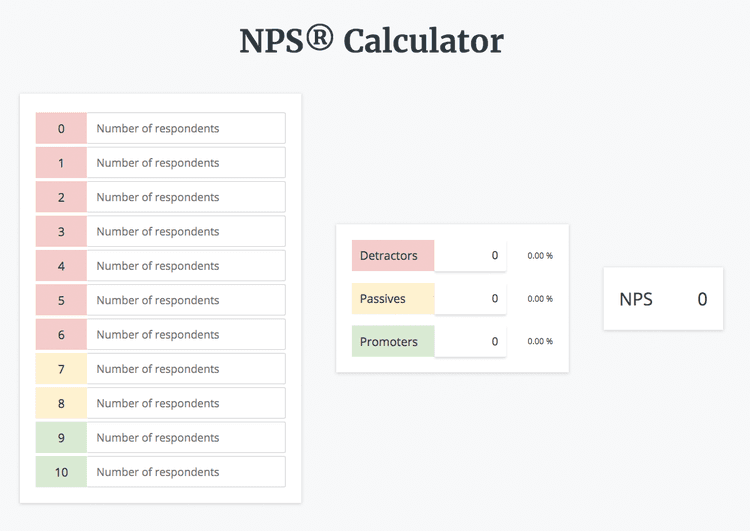Screen dimensions: 750x531
Task: Click the respondents field for score 1
Action: 185,163
